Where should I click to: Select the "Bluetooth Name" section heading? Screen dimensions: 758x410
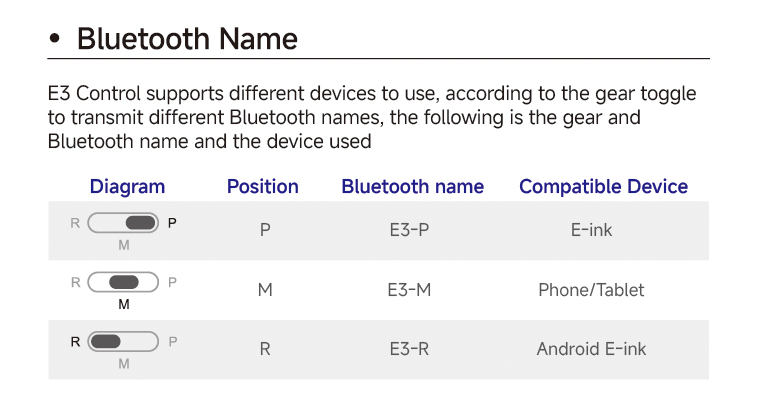coord(187,39)
